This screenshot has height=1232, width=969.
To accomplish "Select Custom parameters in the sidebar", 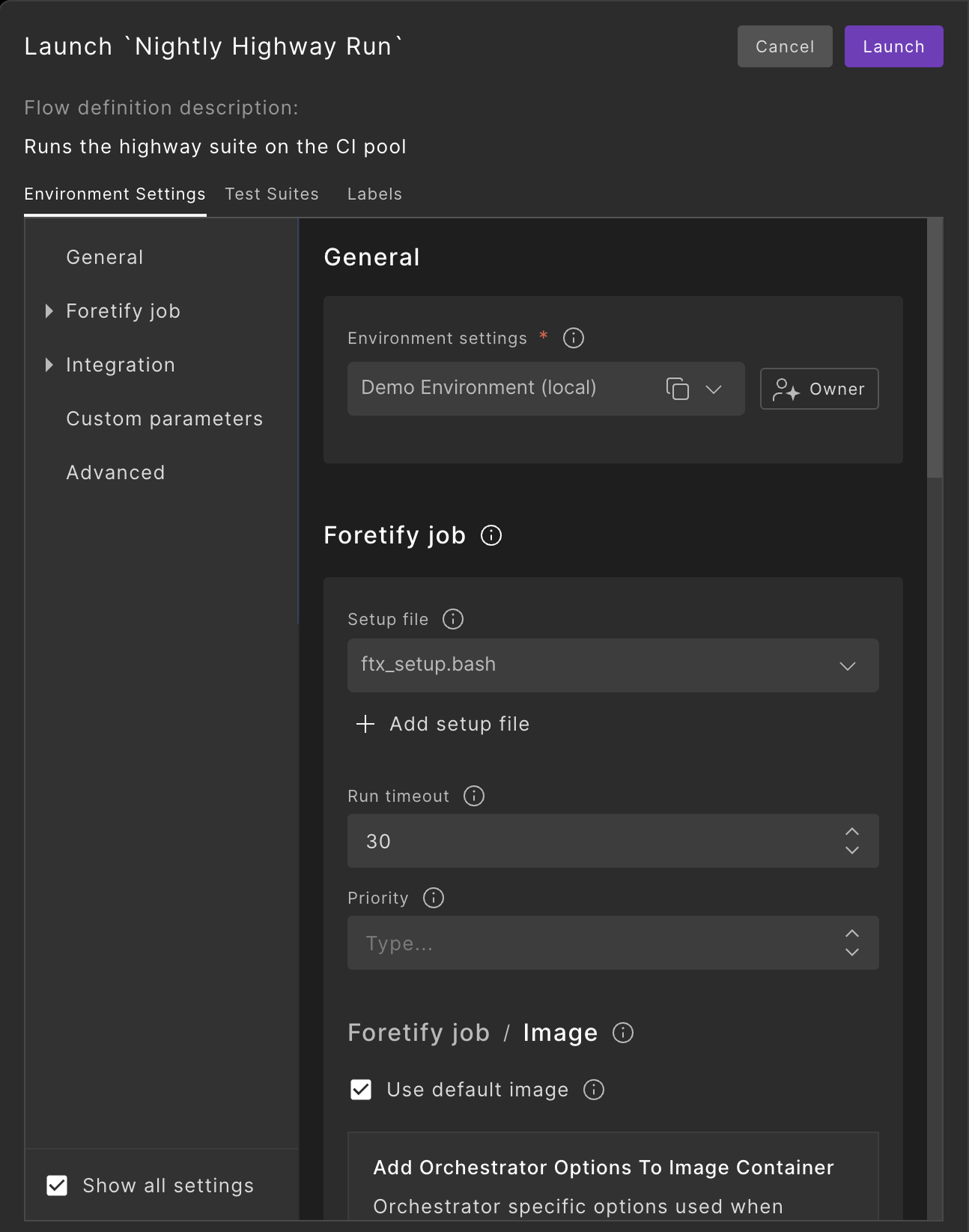I will [165, 419].
